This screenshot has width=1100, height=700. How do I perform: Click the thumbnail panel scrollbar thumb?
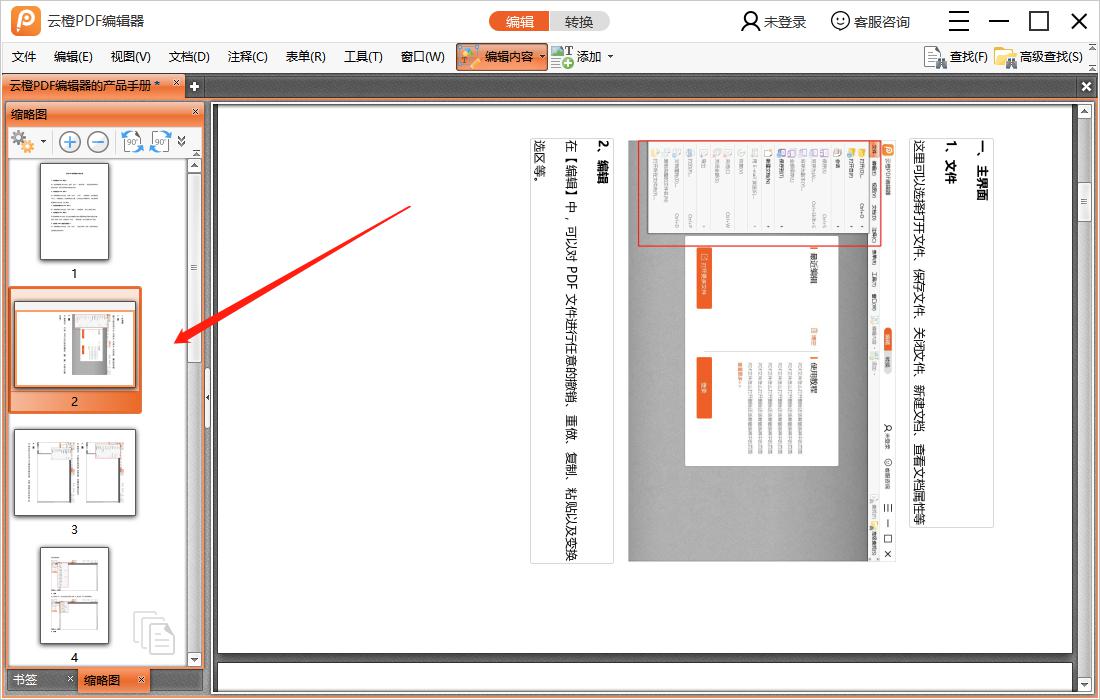(194, 268)
